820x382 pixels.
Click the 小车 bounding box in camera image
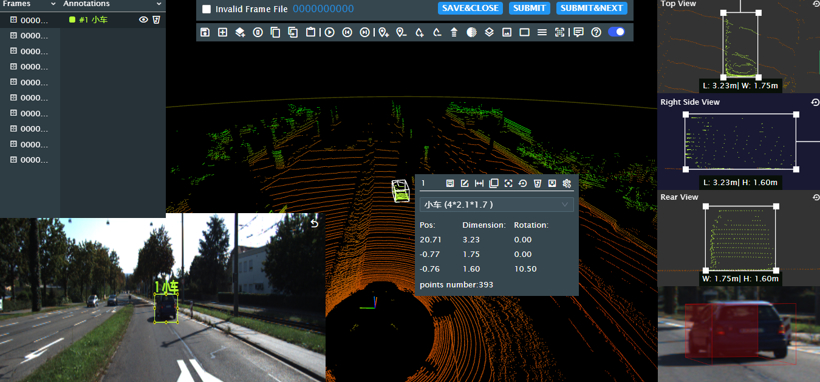coord(166,308)
